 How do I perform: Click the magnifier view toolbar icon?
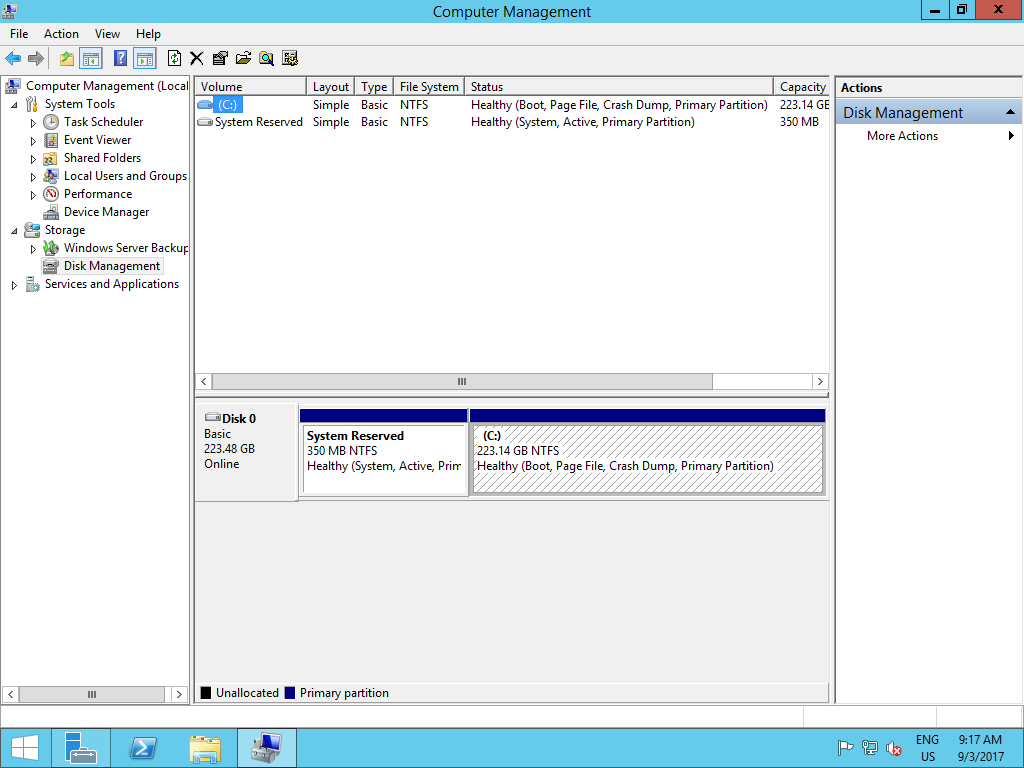pos(266,58)
